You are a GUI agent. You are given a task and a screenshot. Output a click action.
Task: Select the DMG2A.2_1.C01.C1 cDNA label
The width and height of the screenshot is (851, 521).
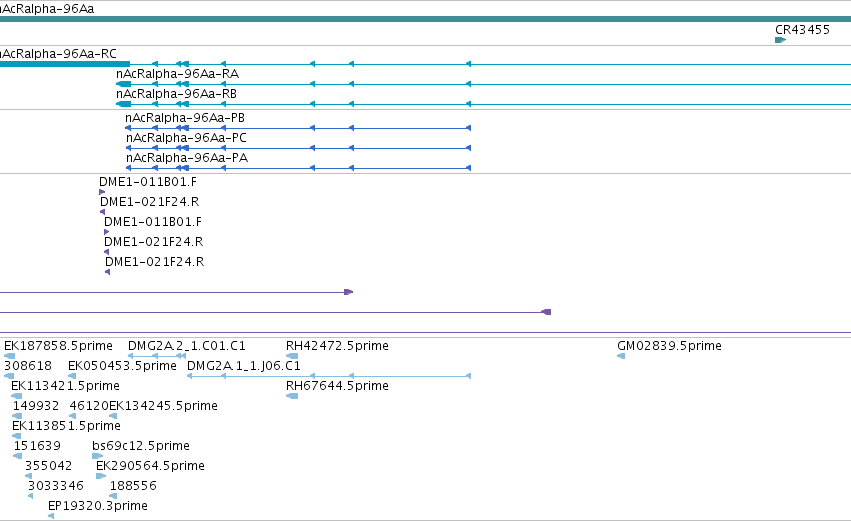[187, 346]
